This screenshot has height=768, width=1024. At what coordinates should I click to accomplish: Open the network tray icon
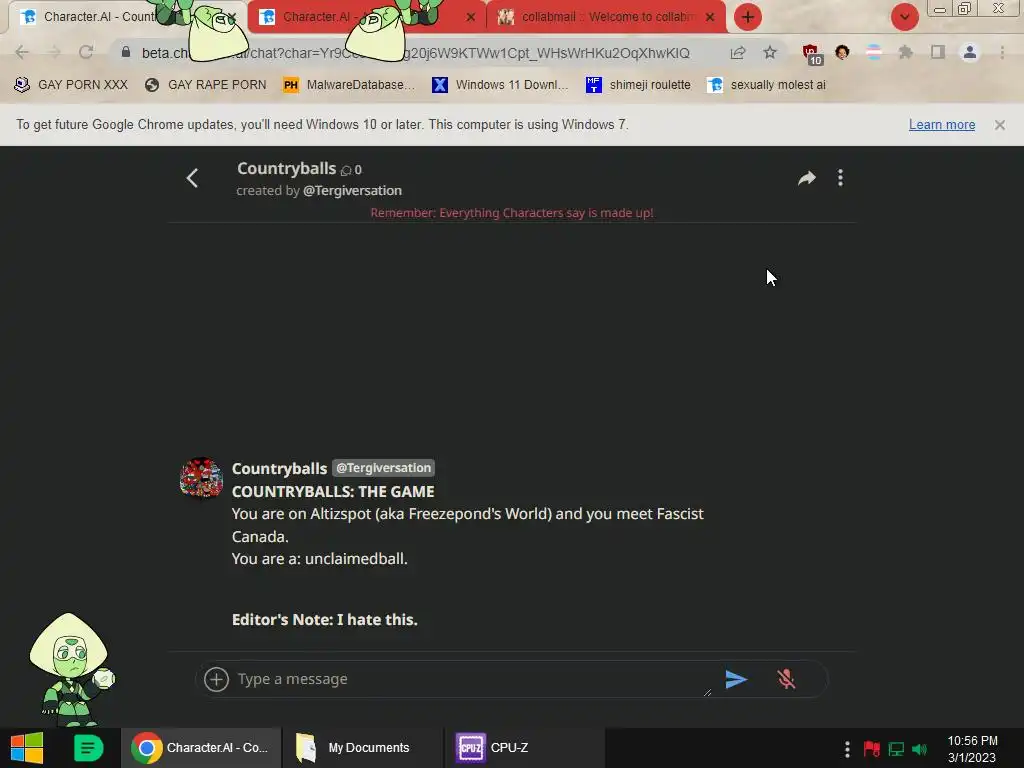[x=896, y=748]
